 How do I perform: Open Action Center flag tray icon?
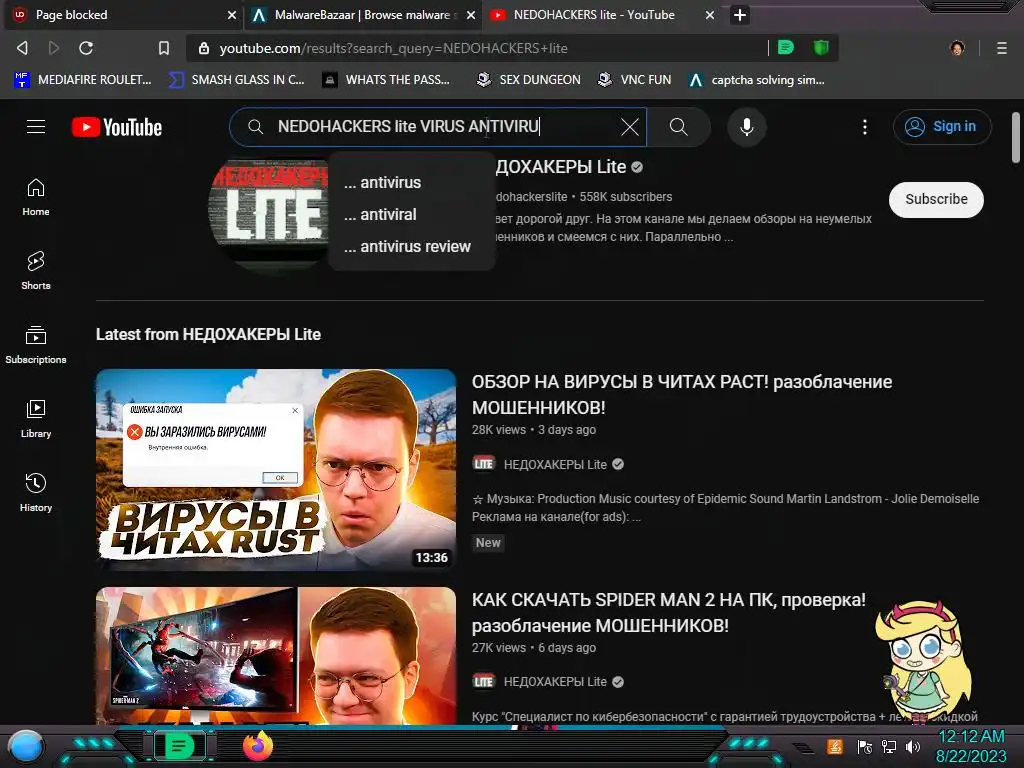[865, 747]
